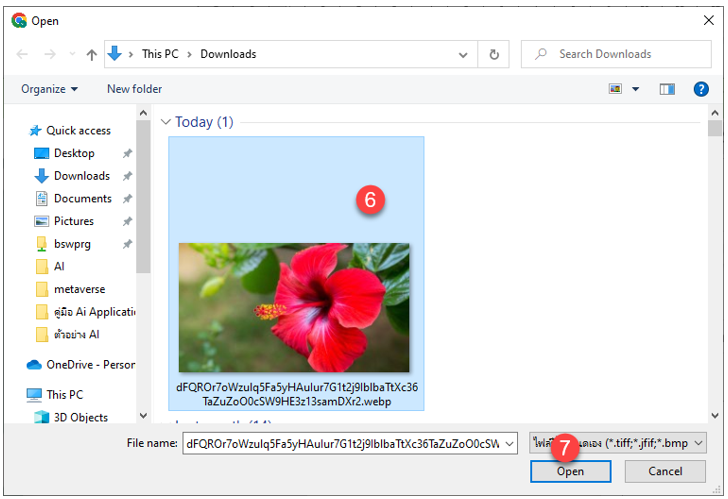
Task: Open the Help question mark icon
Action: (701, 89)
